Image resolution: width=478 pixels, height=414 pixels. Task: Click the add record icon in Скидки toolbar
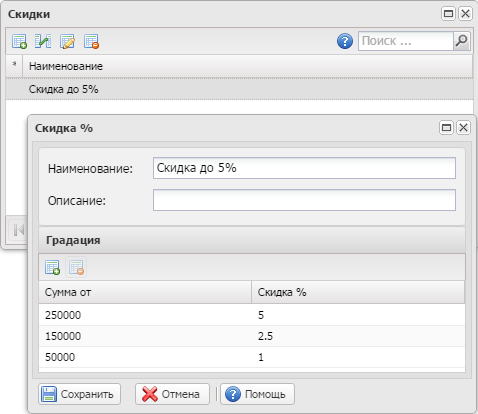tap(19, 41)
